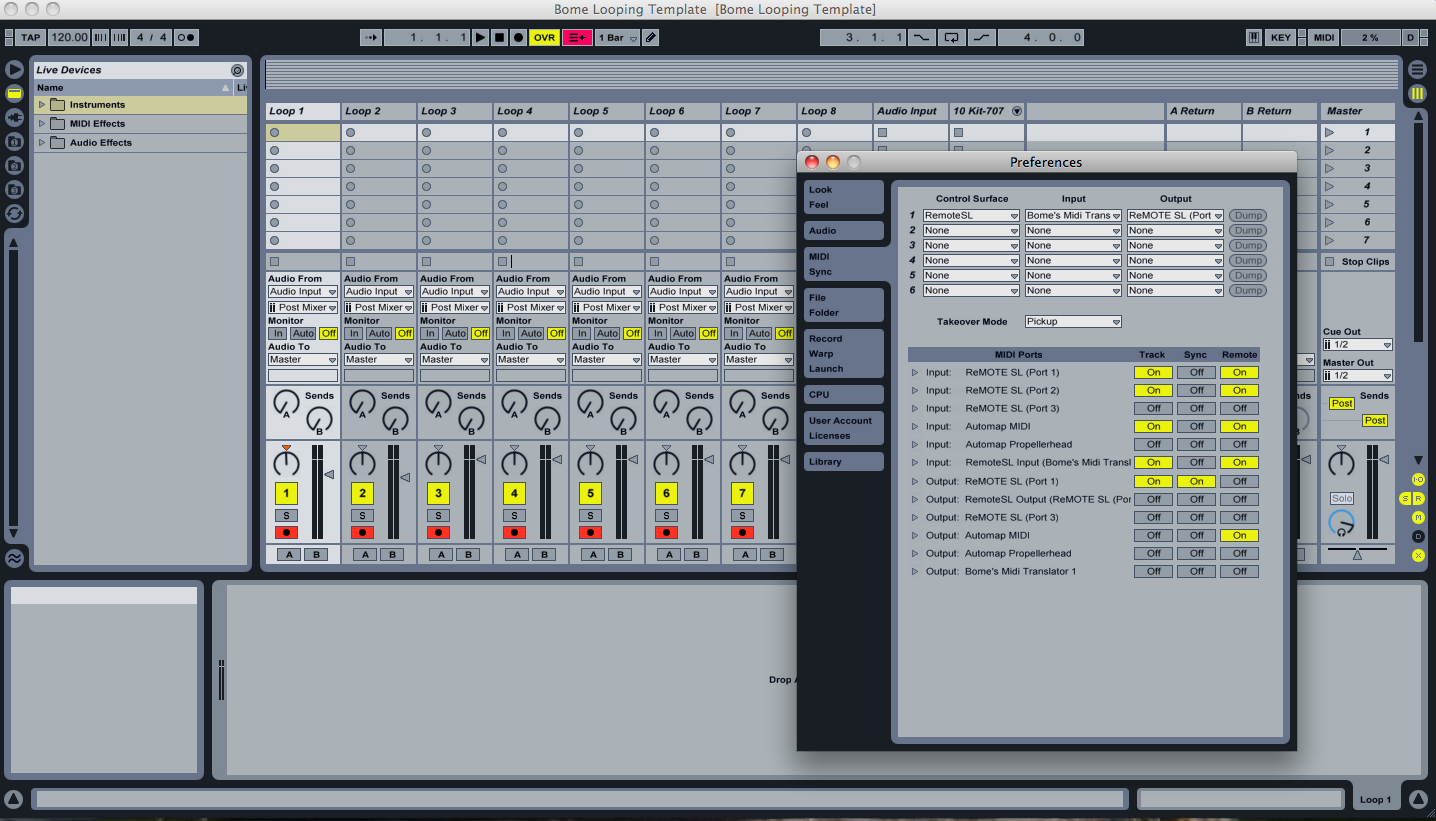Open the Cue Out dropdown

coord(1358,344)
